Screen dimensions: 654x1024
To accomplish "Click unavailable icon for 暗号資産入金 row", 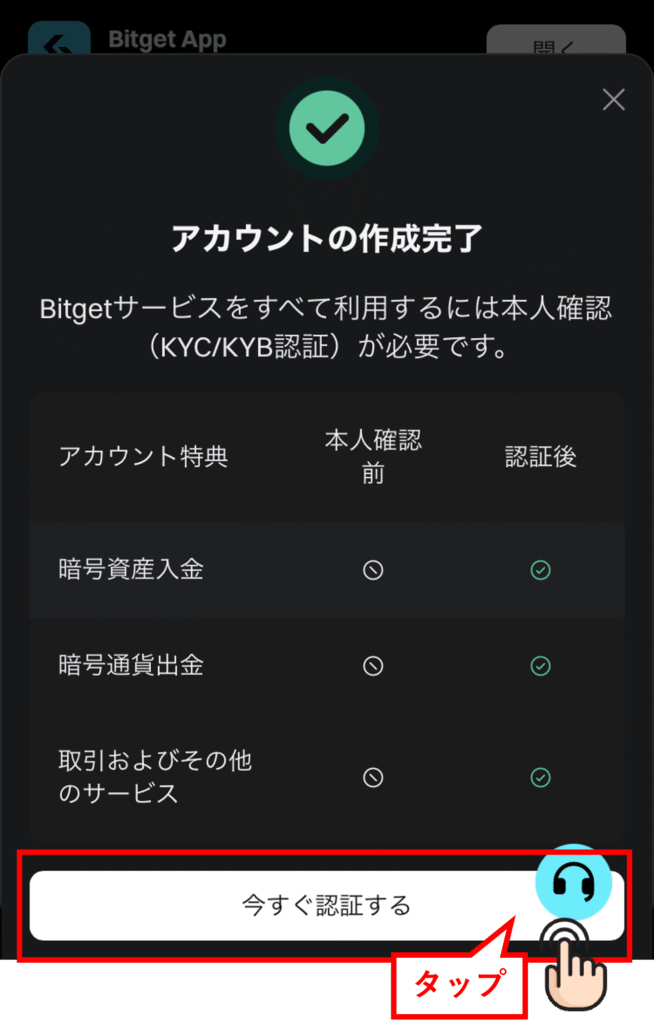I will pos(373,570).
